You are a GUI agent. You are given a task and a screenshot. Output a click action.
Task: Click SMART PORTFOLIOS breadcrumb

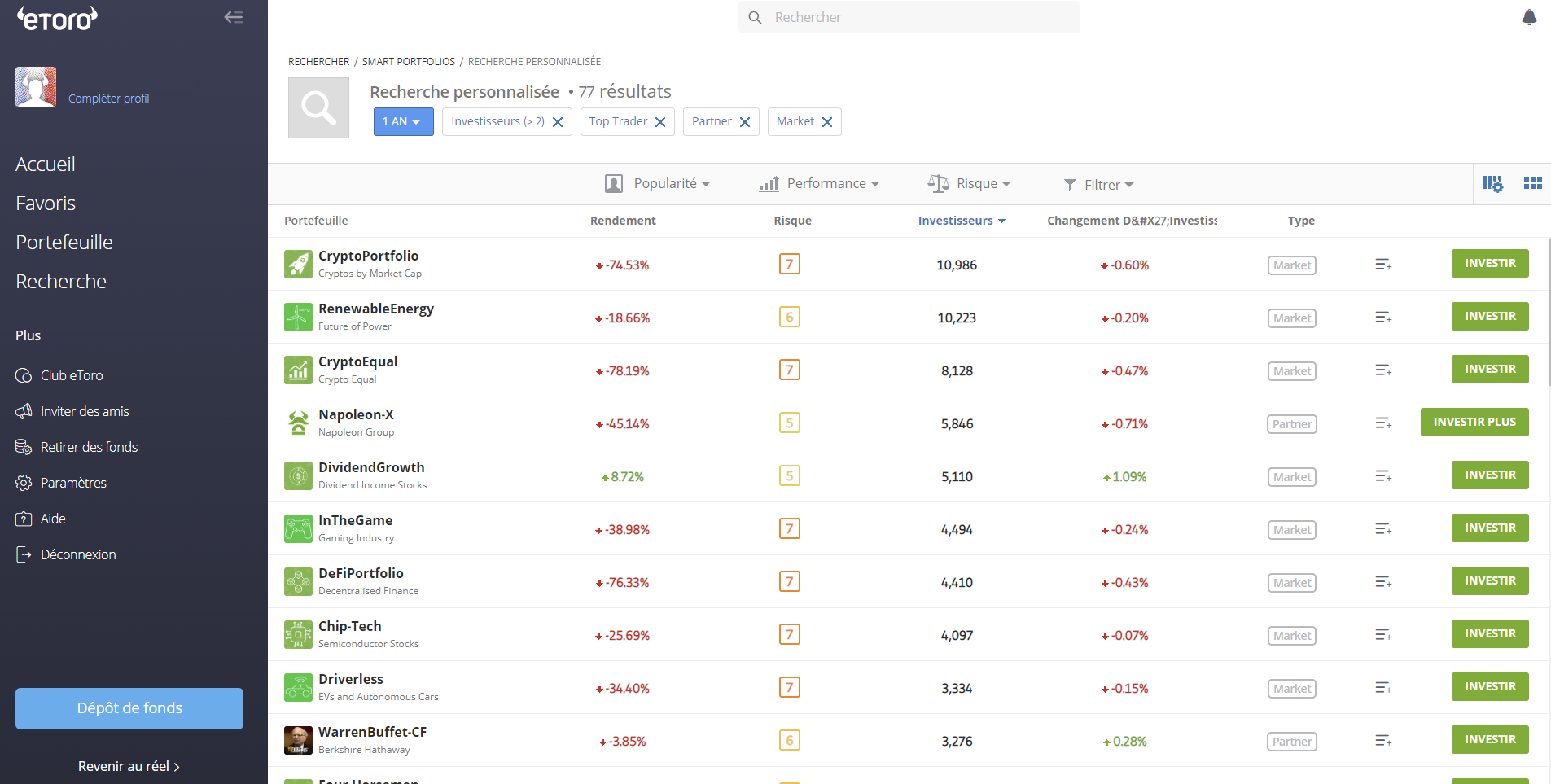409,62
